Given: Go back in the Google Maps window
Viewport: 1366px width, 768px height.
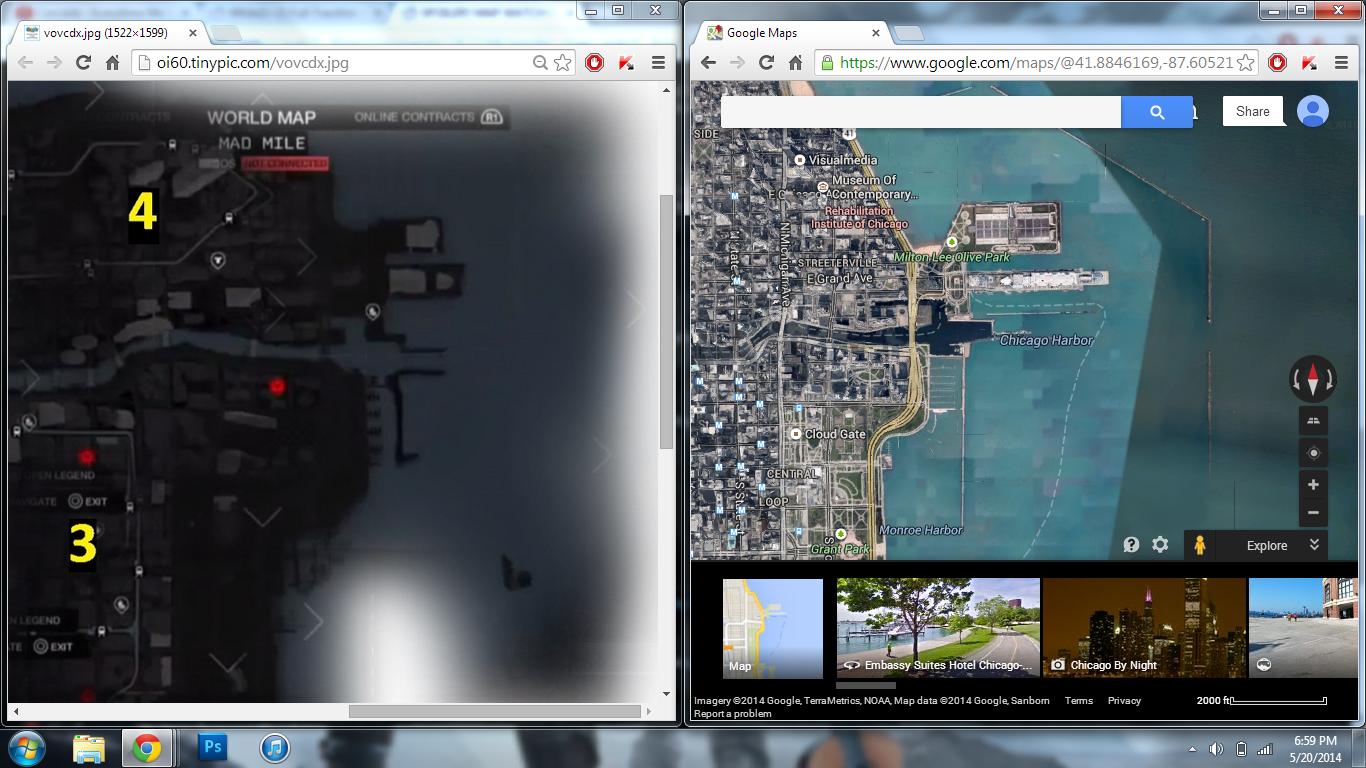Looking at the screenshot, I should (x=708, y=62).
